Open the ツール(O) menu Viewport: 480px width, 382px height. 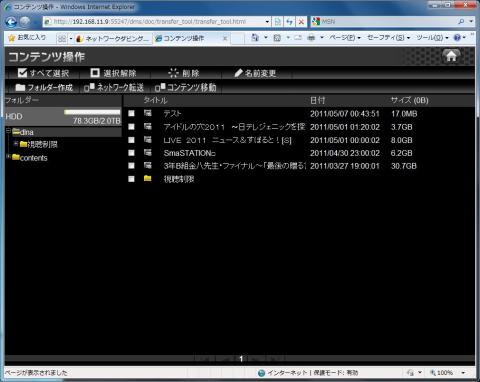[432, 38]
